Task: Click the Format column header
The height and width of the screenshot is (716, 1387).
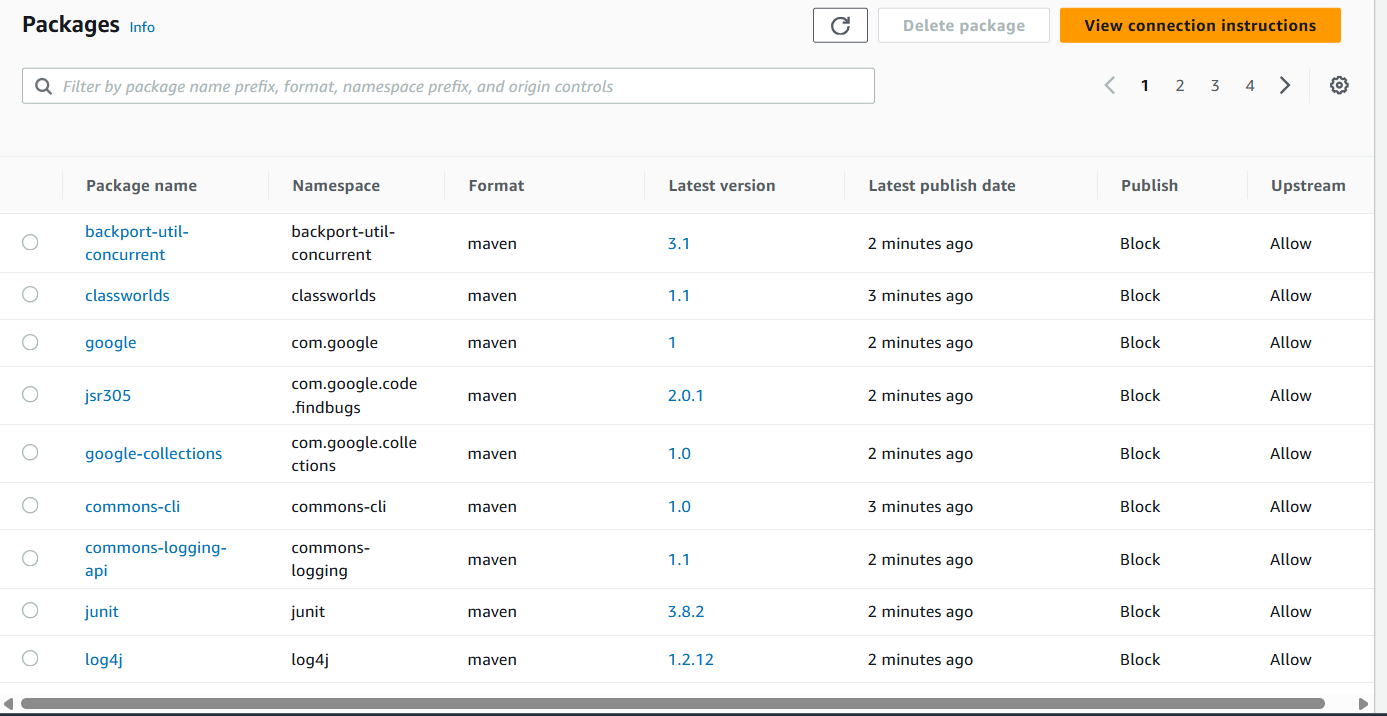Action: click(496, 186)
